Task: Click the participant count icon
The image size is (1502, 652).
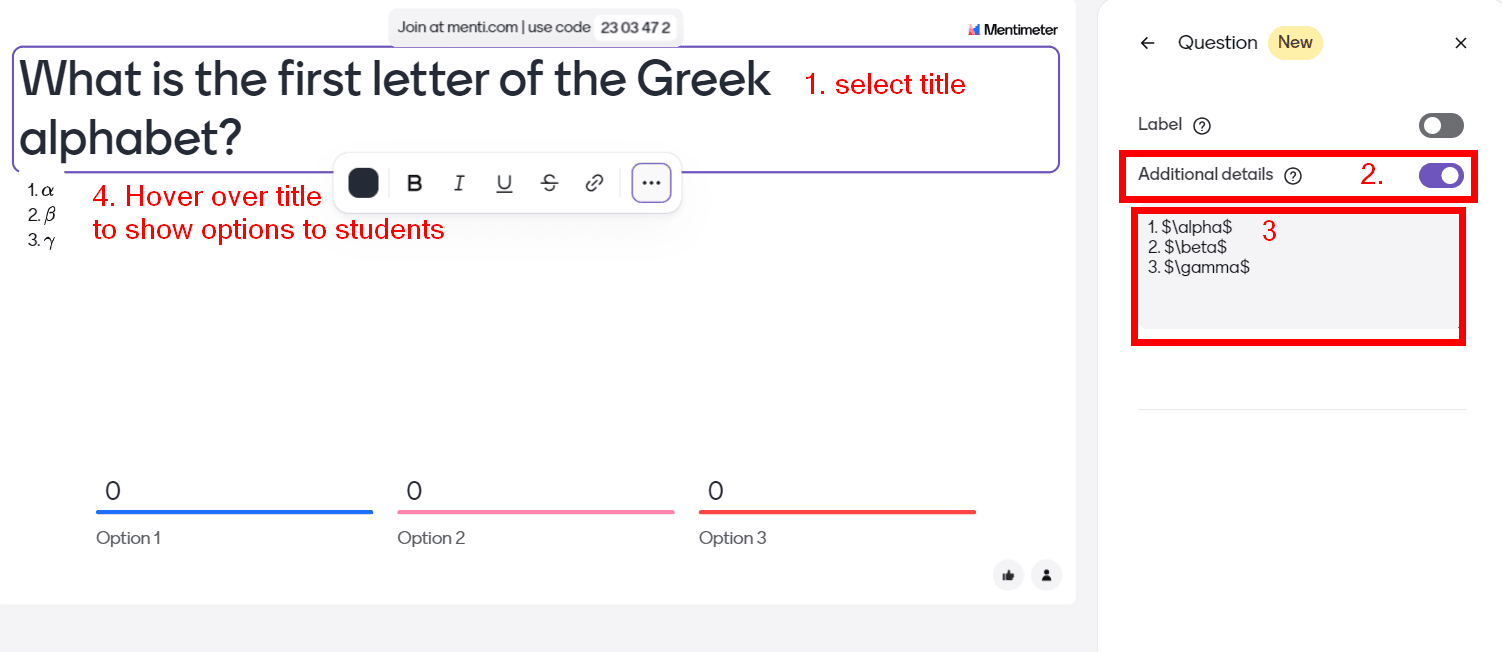Action: (1046, 575)
